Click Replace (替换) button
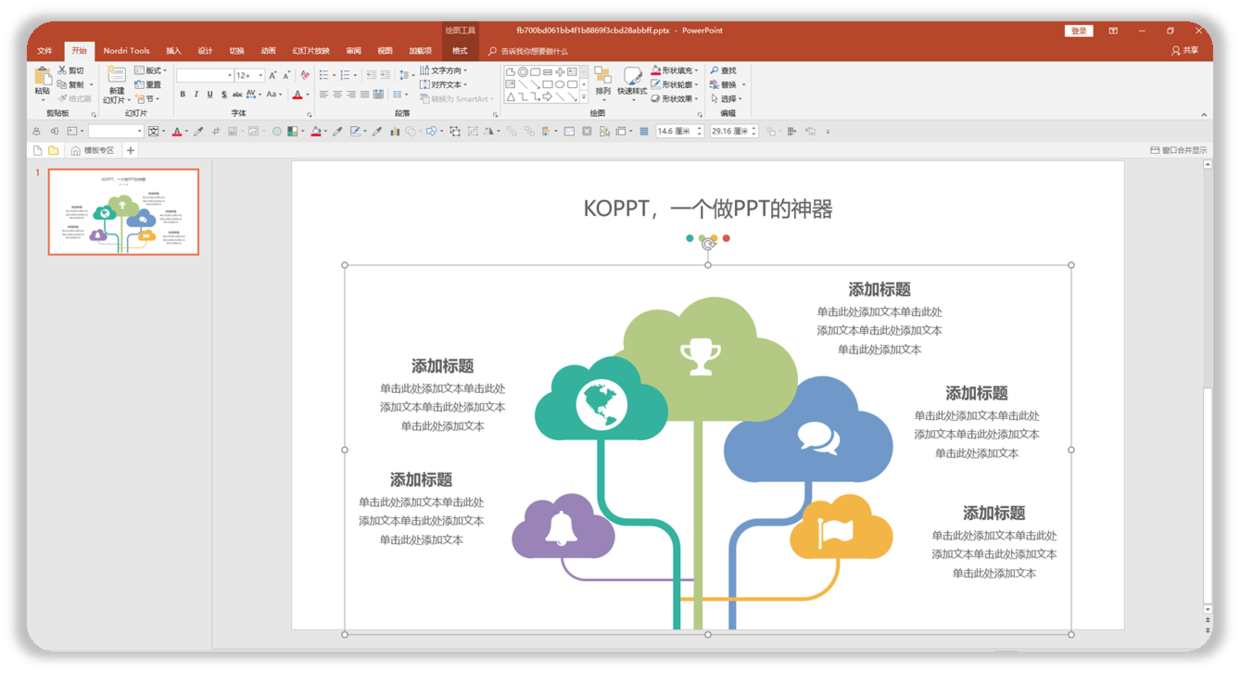Image resolution: width=1240 pixels, height=673 pixels. point(726,85)
